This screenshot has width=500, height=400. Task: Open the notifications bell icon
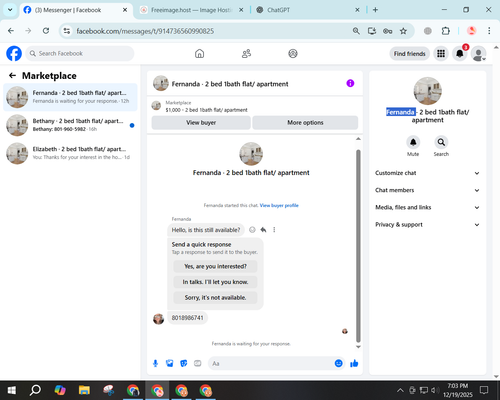460,53
